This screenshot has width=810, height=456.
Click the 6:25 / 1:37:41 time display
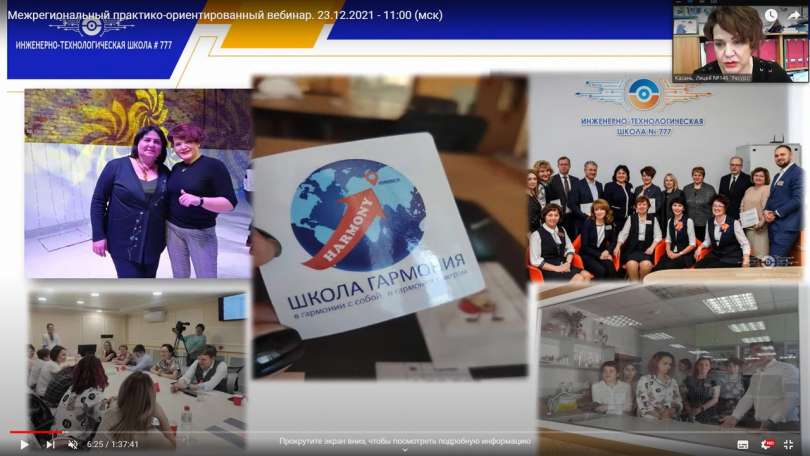tap(113, 444)
